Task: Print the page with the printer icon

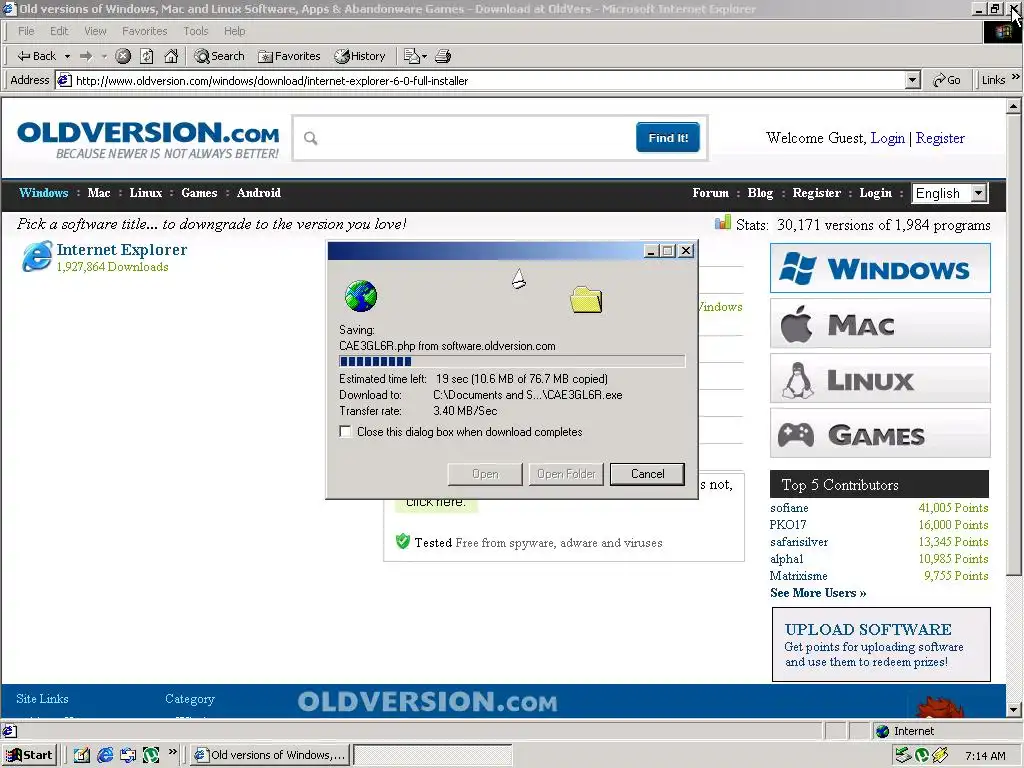Action: (x=443, y=56)
